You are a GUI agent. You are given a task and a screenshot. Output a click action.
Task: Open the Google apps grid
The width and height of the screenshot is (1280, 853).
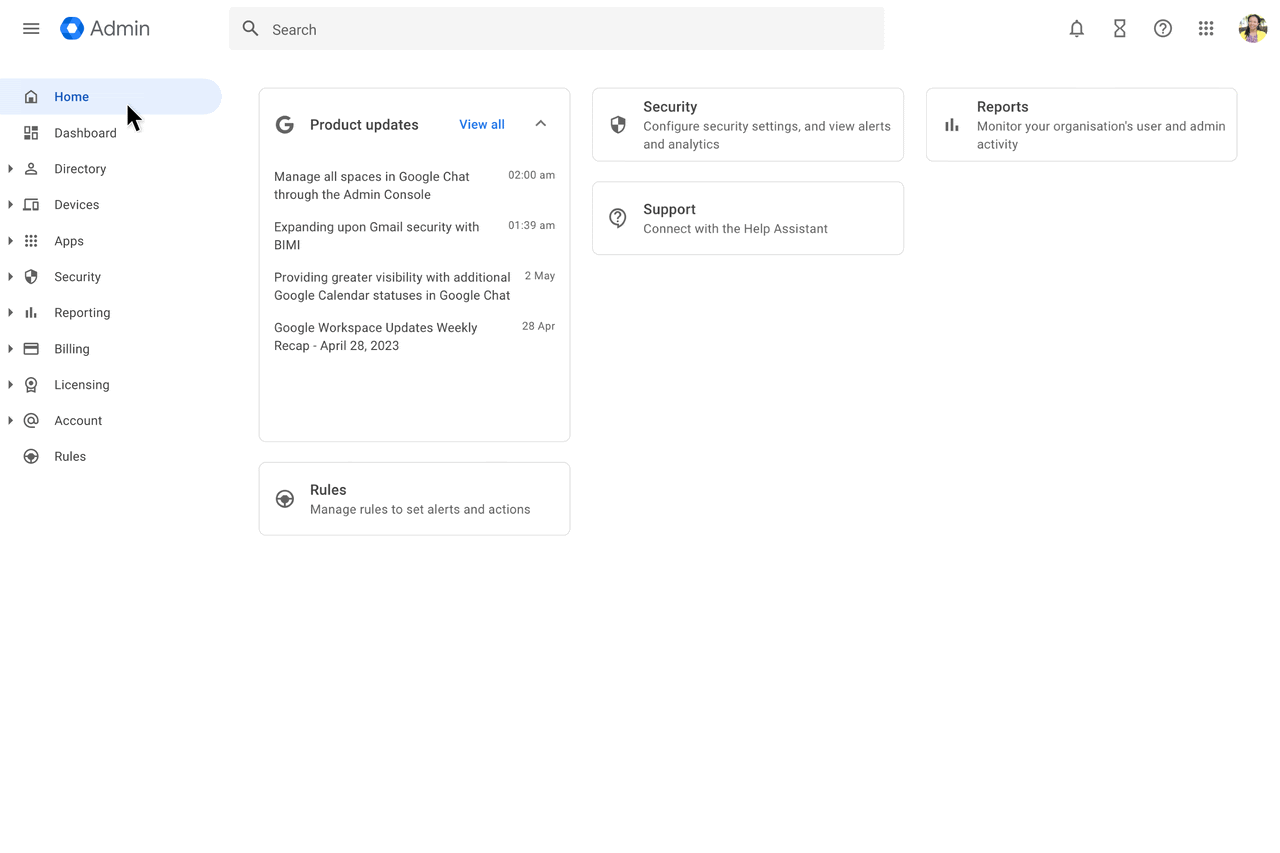click(1206, 29)
